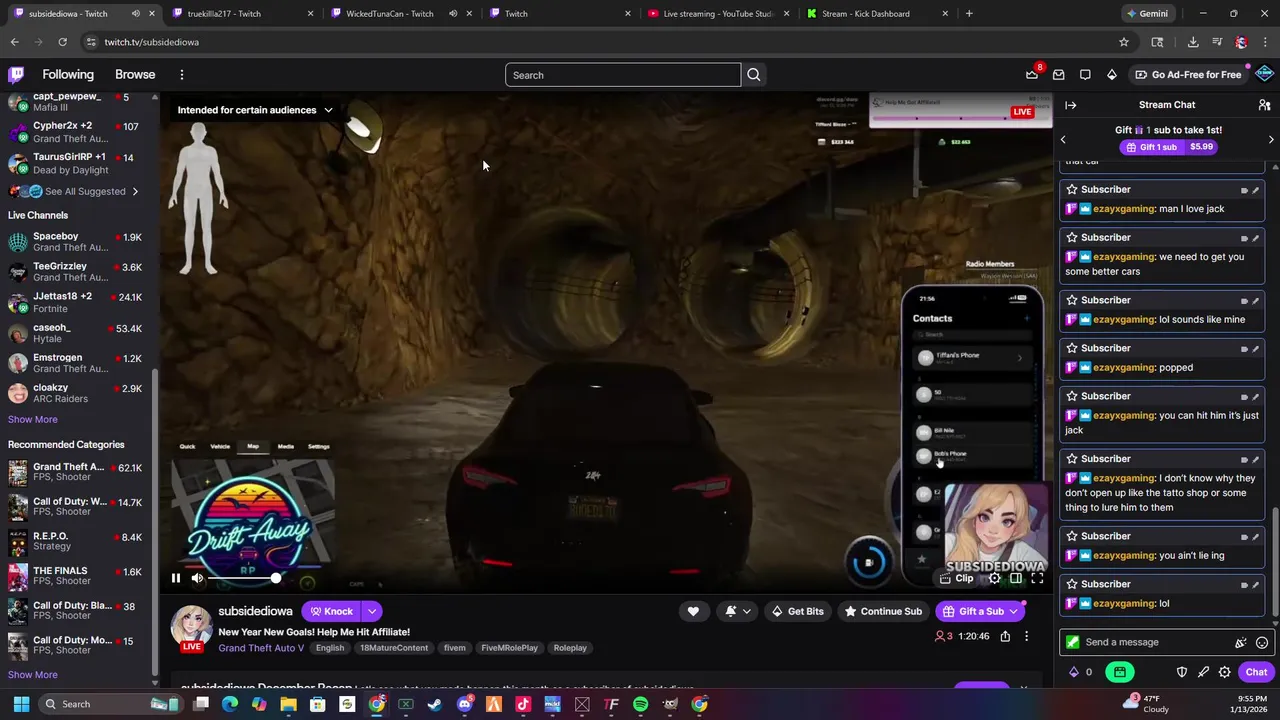Open the Twitch home logo
Screen dimensions: 1280x720
coord(16,75)
